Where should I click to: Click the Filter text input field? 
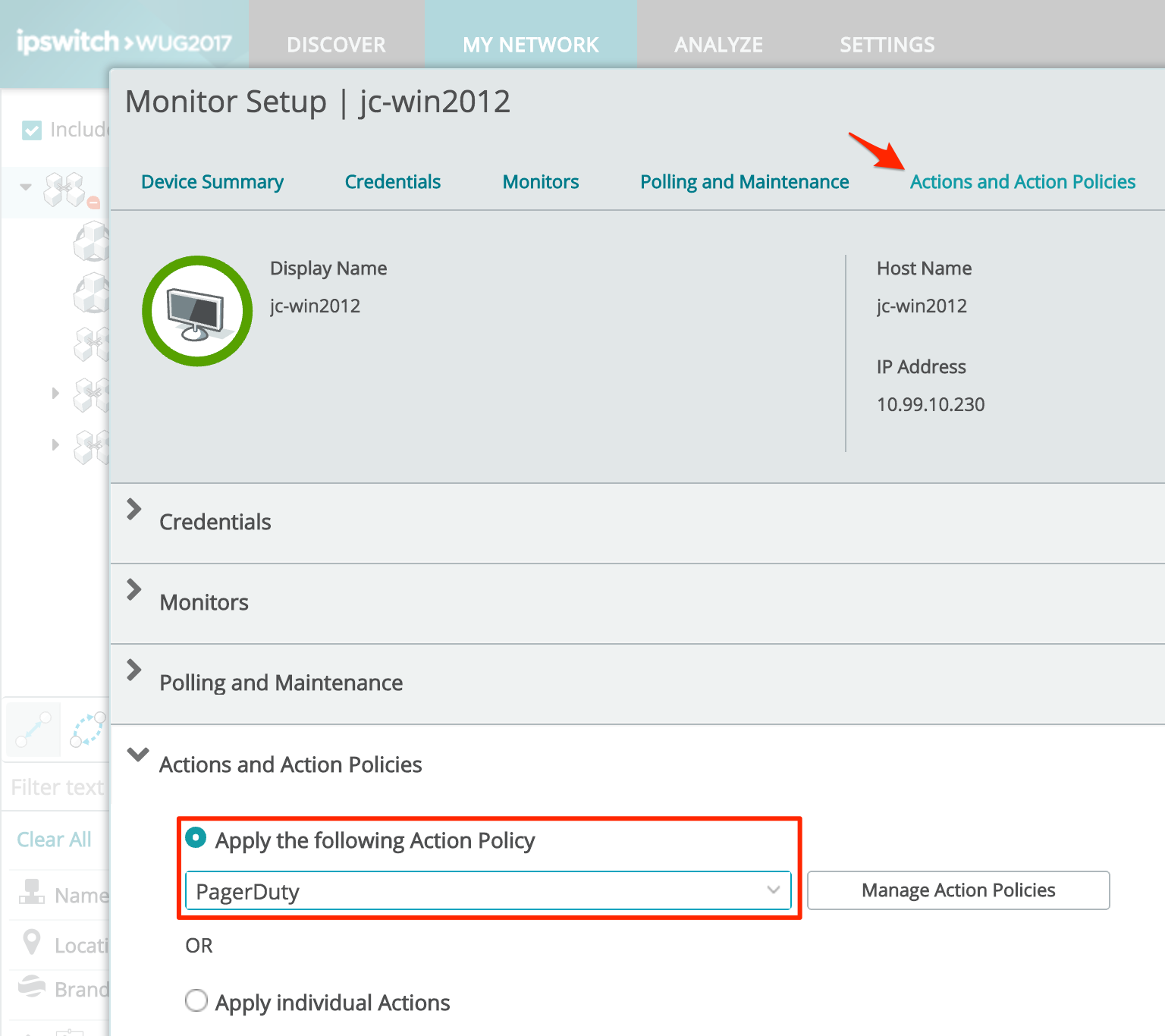[x=58, y=787]
